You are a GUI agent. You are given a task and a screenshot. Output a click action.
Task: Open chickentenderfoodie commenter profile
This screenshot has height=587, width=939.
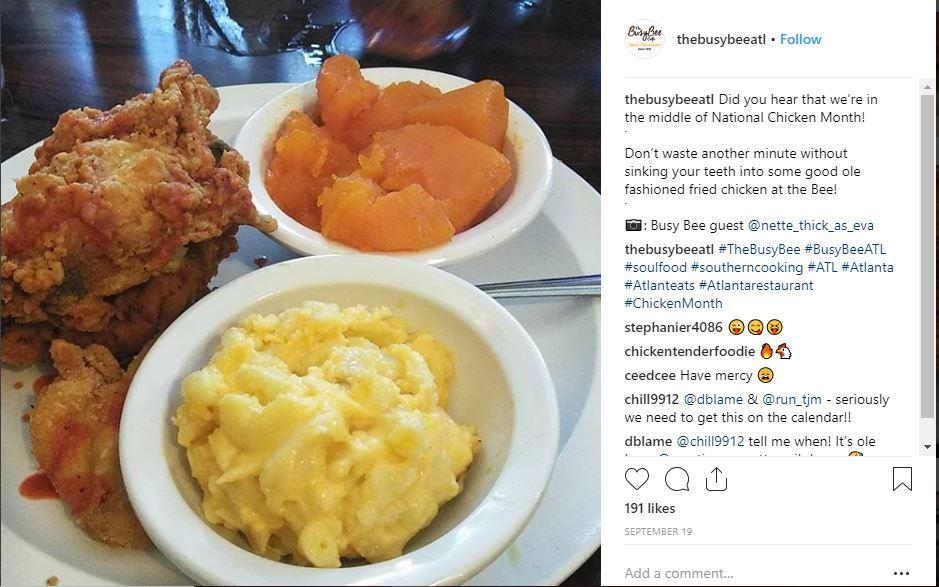pyautogui.click(x=689, y=352)
